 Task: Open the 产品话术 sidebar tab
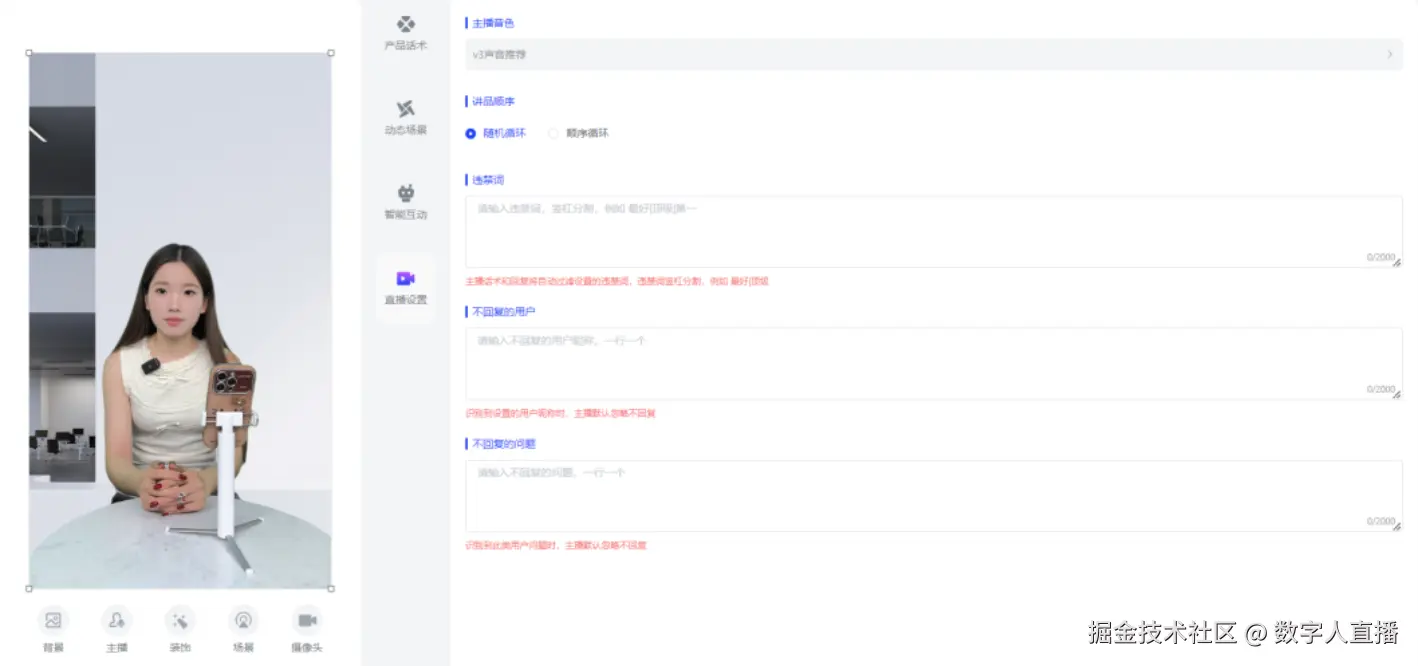pos(405,33)
